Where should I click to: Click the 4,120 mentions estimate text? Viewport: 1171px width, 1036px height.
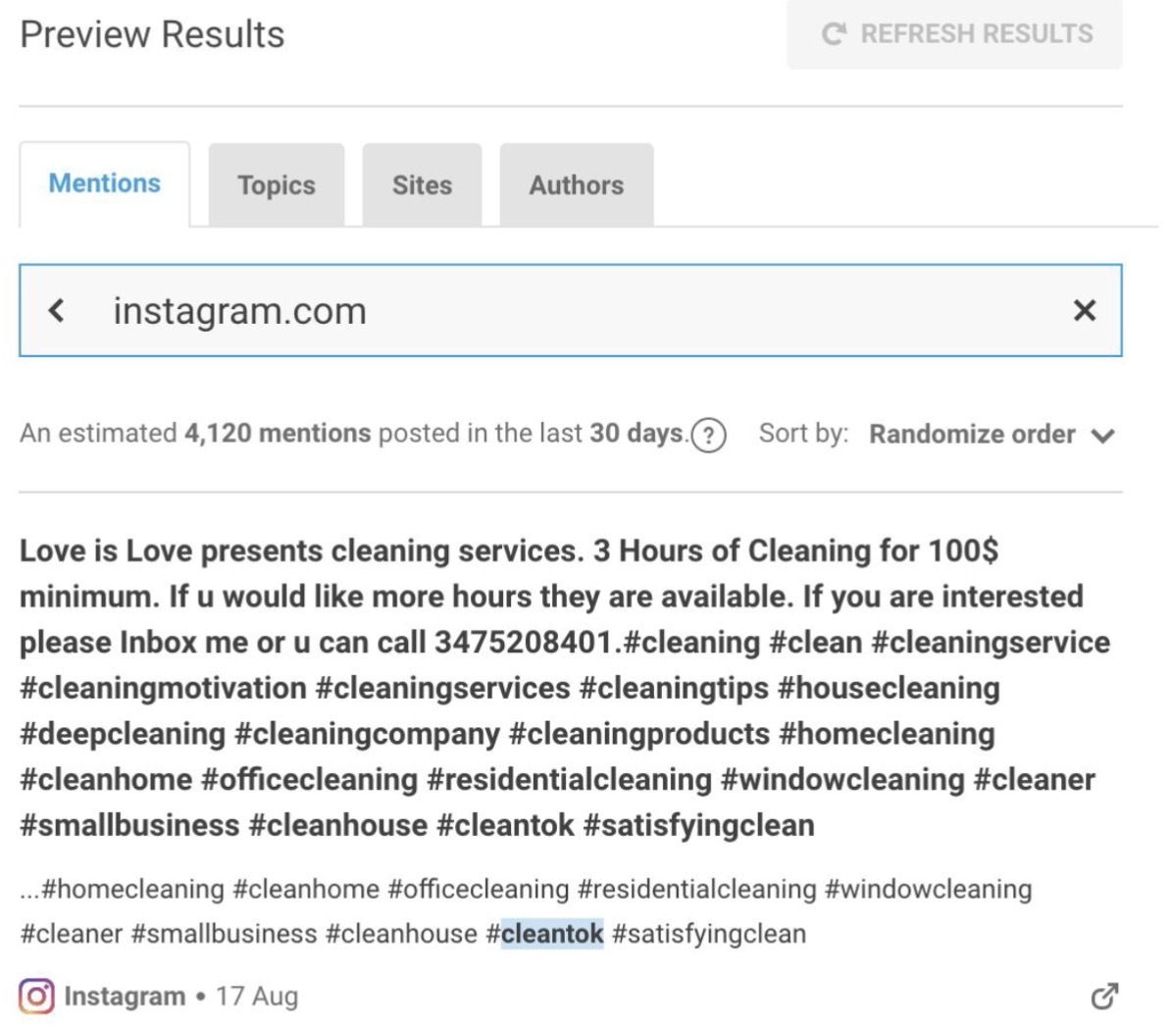278,434
